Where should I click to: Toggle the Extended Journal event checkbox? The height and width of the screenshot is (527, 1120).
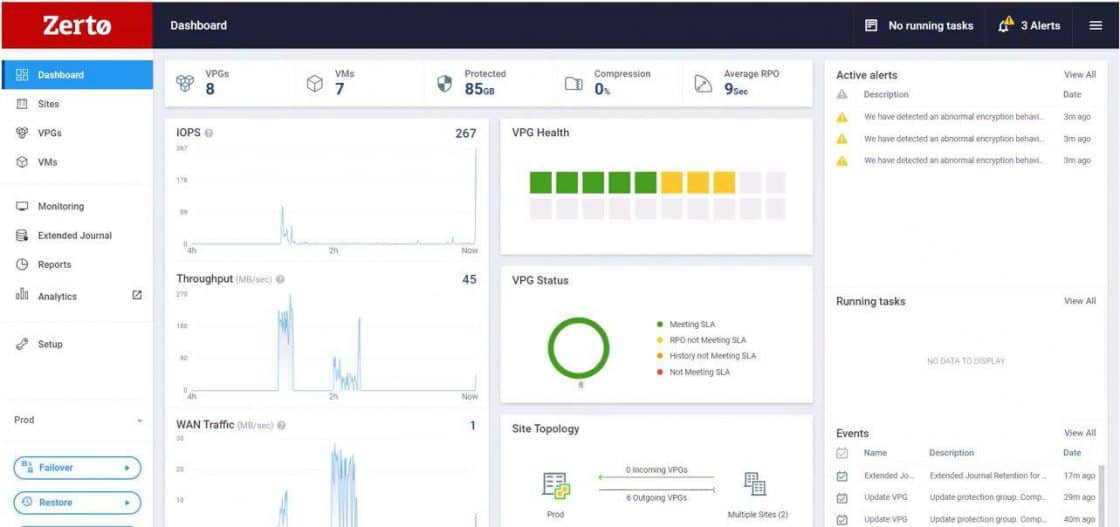click(842, 476)
